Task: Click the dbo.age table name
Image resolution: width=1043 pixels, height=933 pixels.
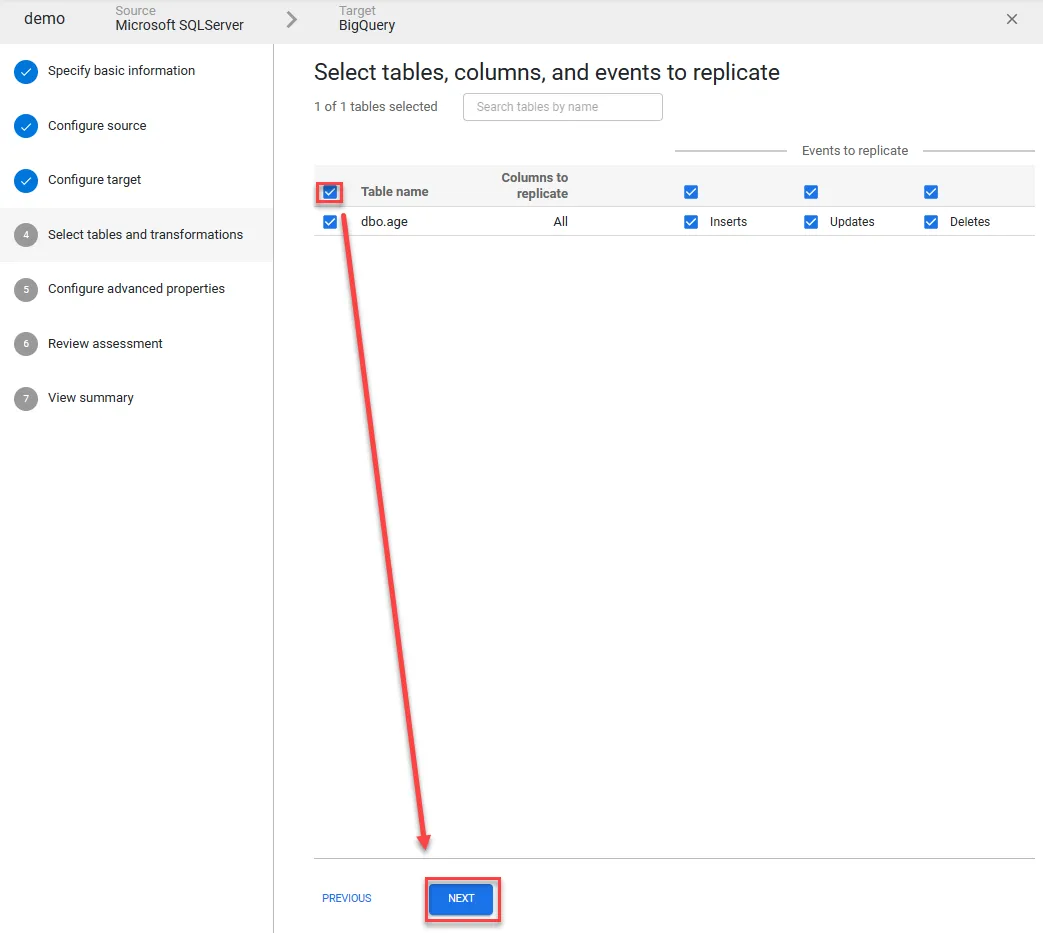Action: [x=384, y=222]
